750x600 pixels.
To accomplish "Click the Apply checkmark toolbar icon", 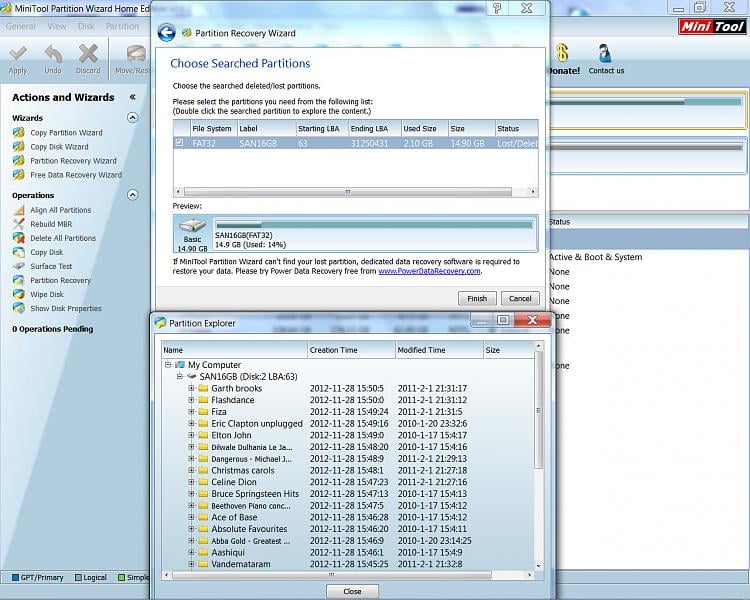I will click(18, 54).
